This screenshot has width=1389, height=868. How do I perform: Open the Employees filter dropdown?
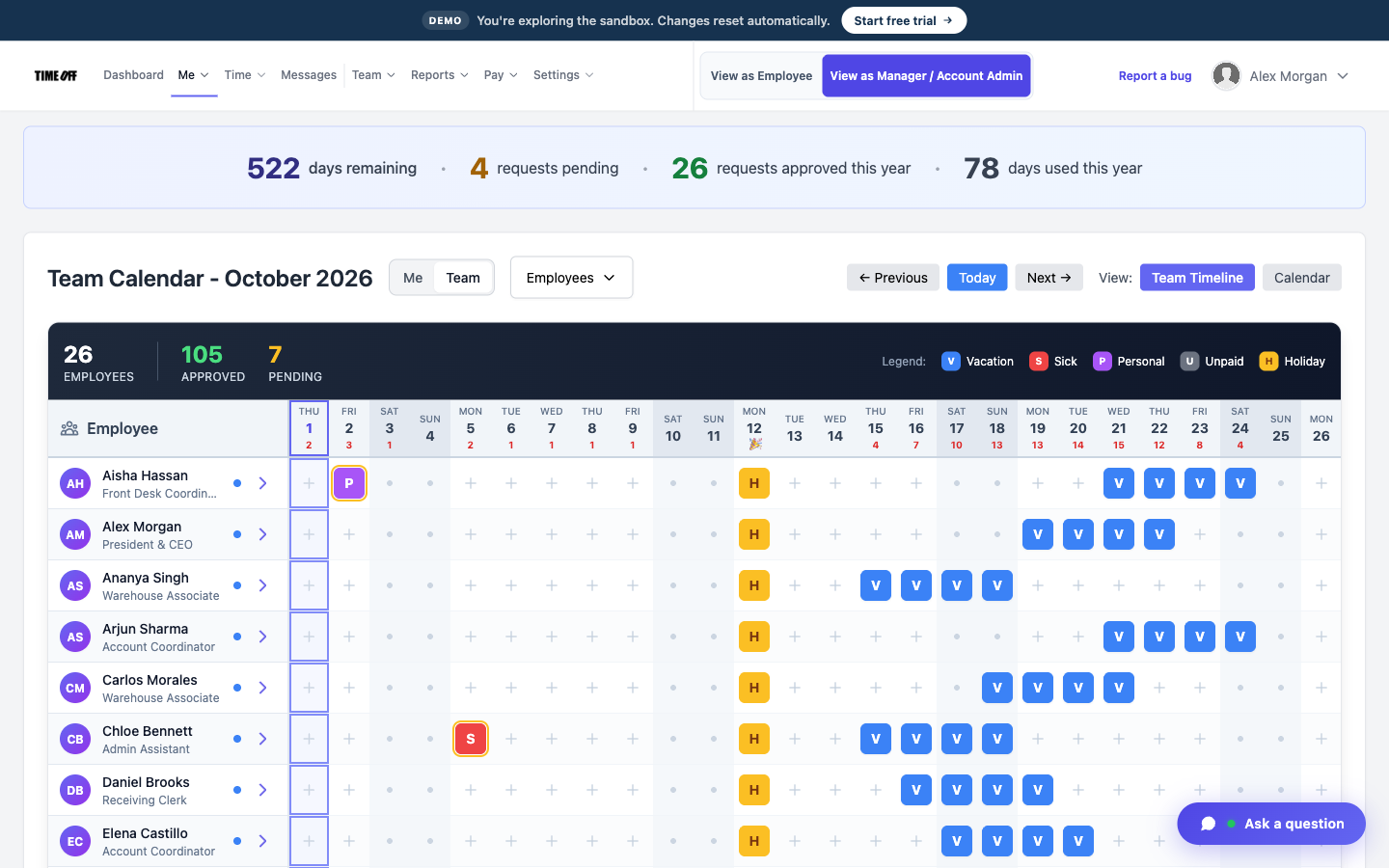(571, 278)
